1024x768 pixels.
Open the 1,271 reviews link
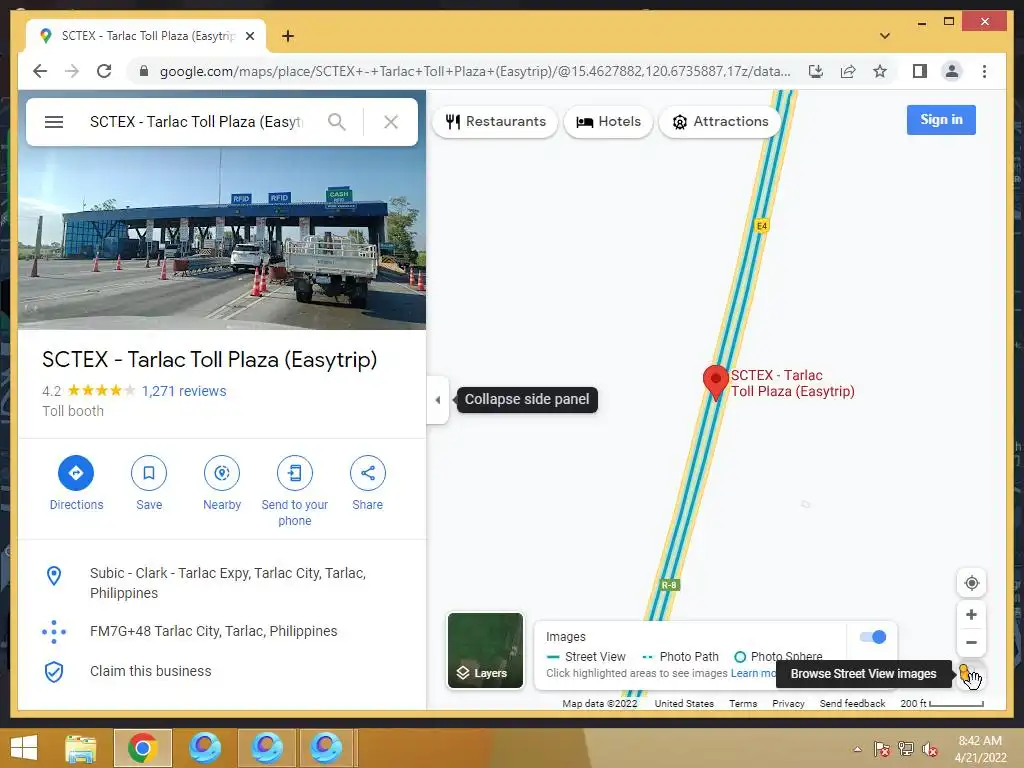point(184,391)
